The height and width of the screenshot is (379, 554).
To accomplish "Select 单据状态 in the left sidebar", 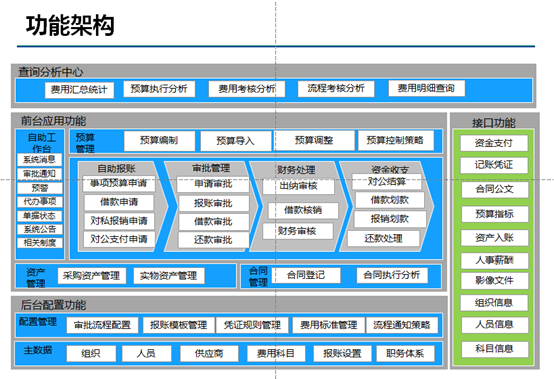I will point(40,216).
